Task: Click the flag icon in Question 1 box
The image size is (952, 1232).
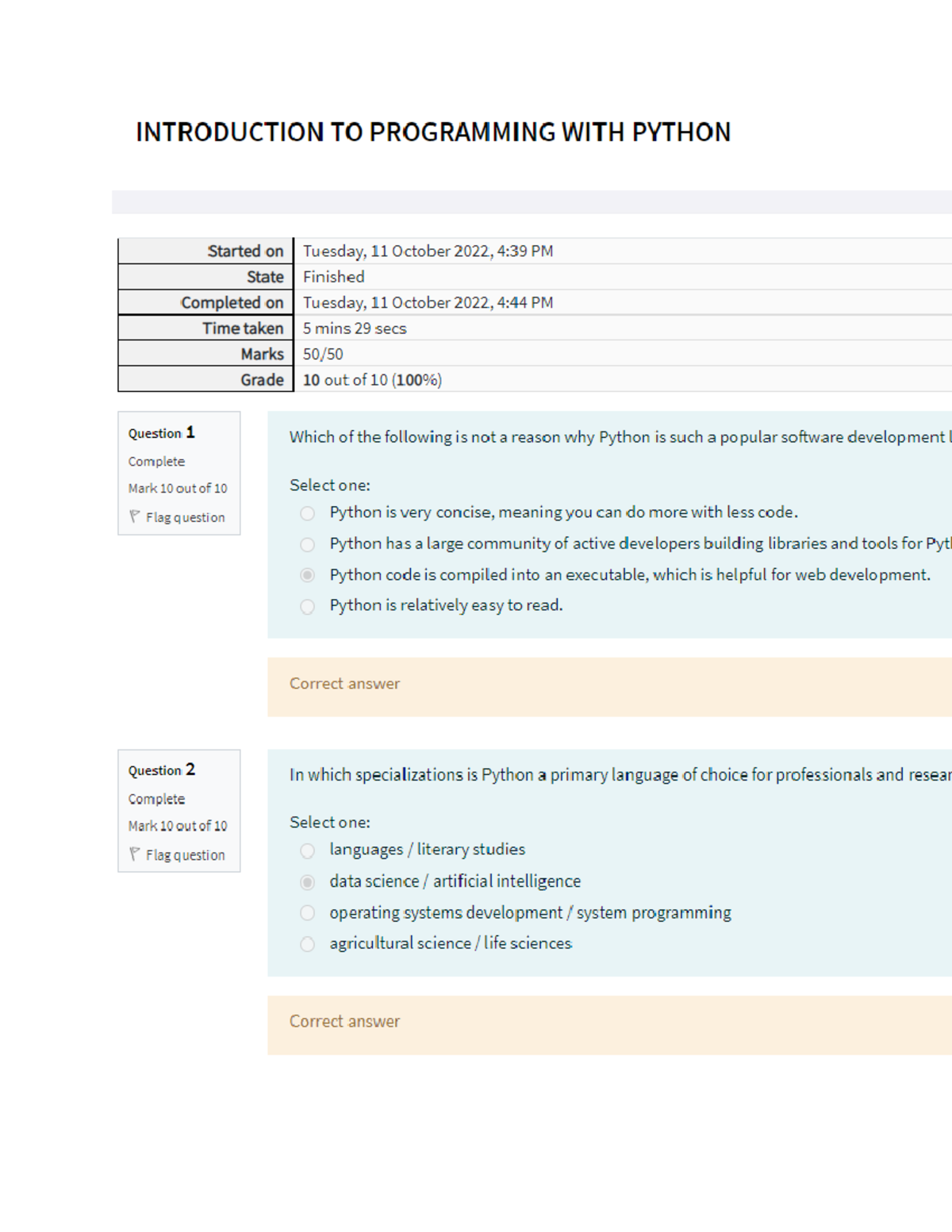Action: pos(135,516)
